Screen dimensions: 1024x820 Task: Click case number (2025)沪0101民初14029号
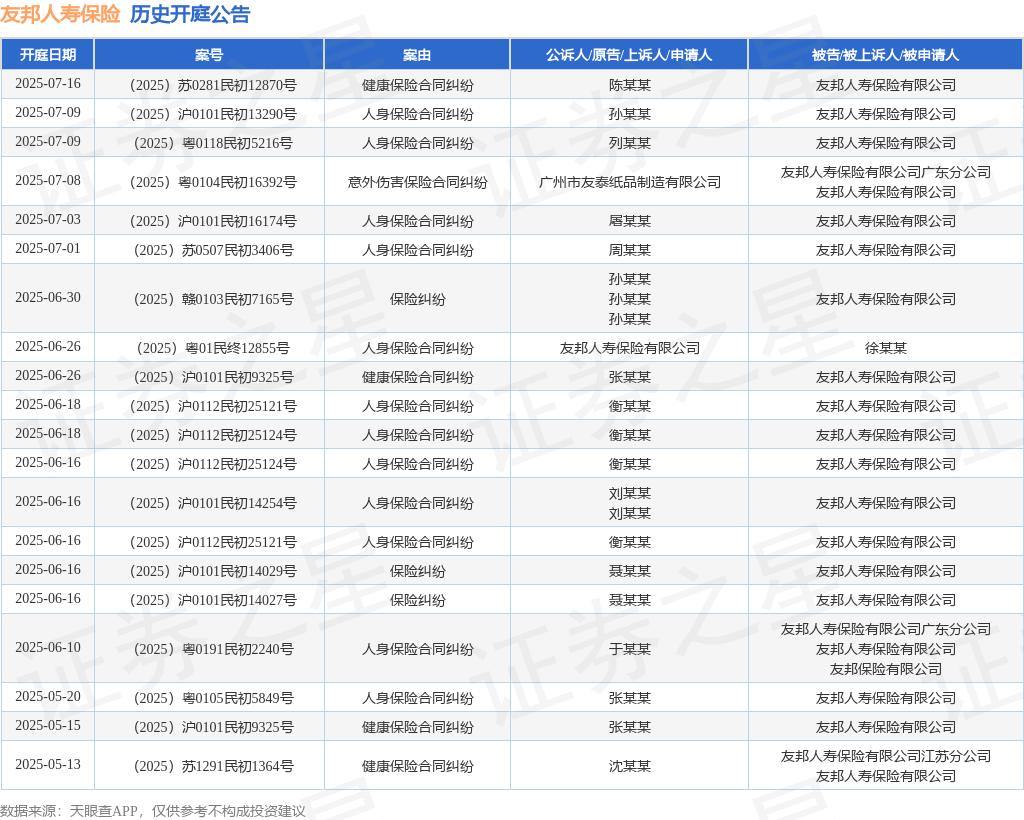209,571
